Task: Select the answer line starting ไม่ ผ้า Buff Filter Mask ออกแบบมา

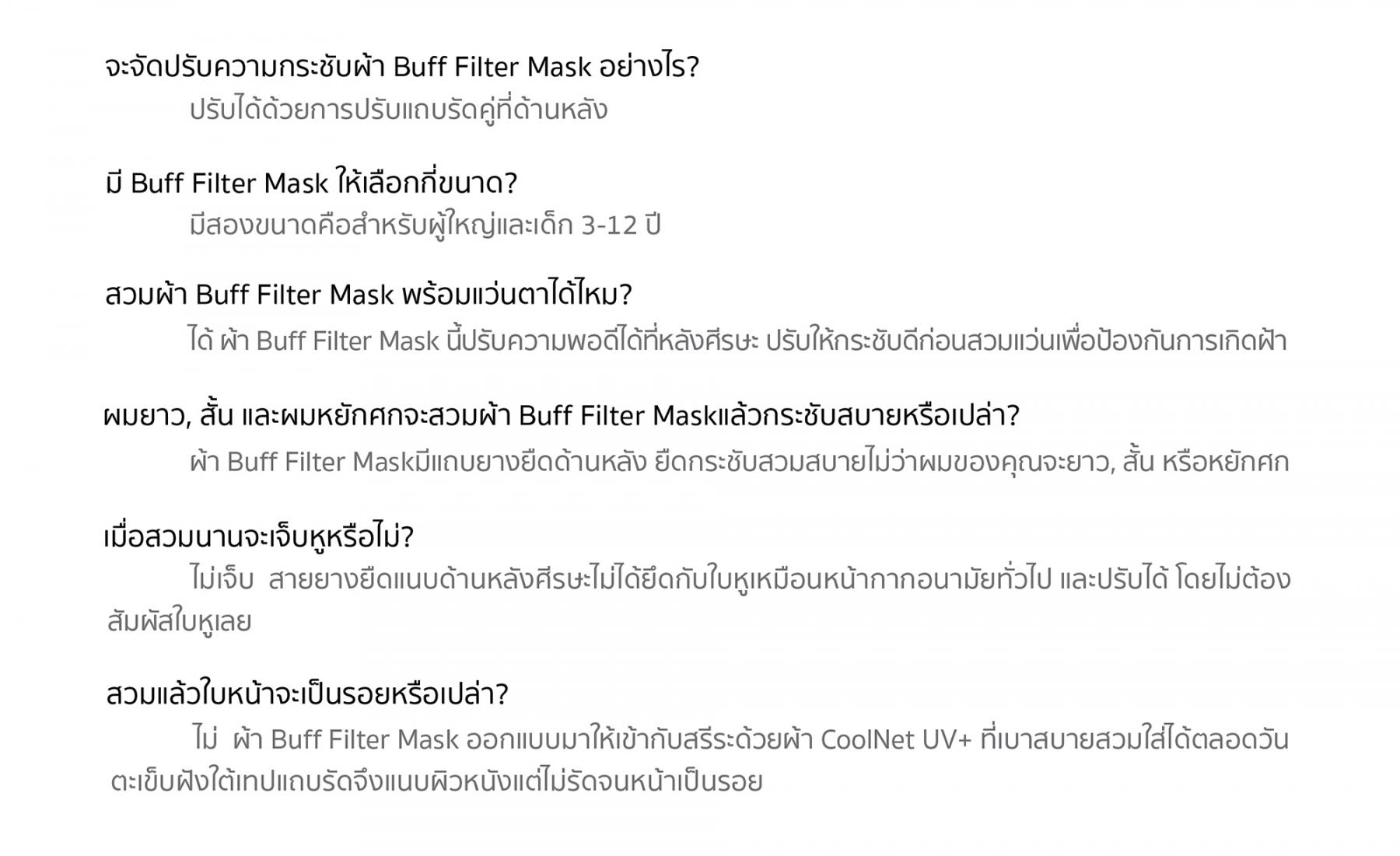Action: pos(741,739)
